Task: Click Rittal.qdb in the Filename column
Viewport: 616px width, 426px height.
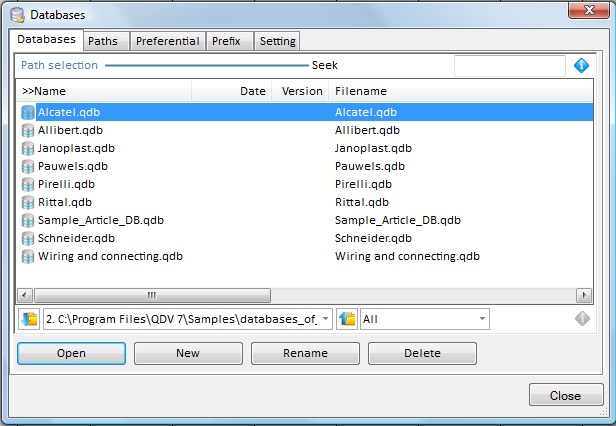Action: coord(362,202)
